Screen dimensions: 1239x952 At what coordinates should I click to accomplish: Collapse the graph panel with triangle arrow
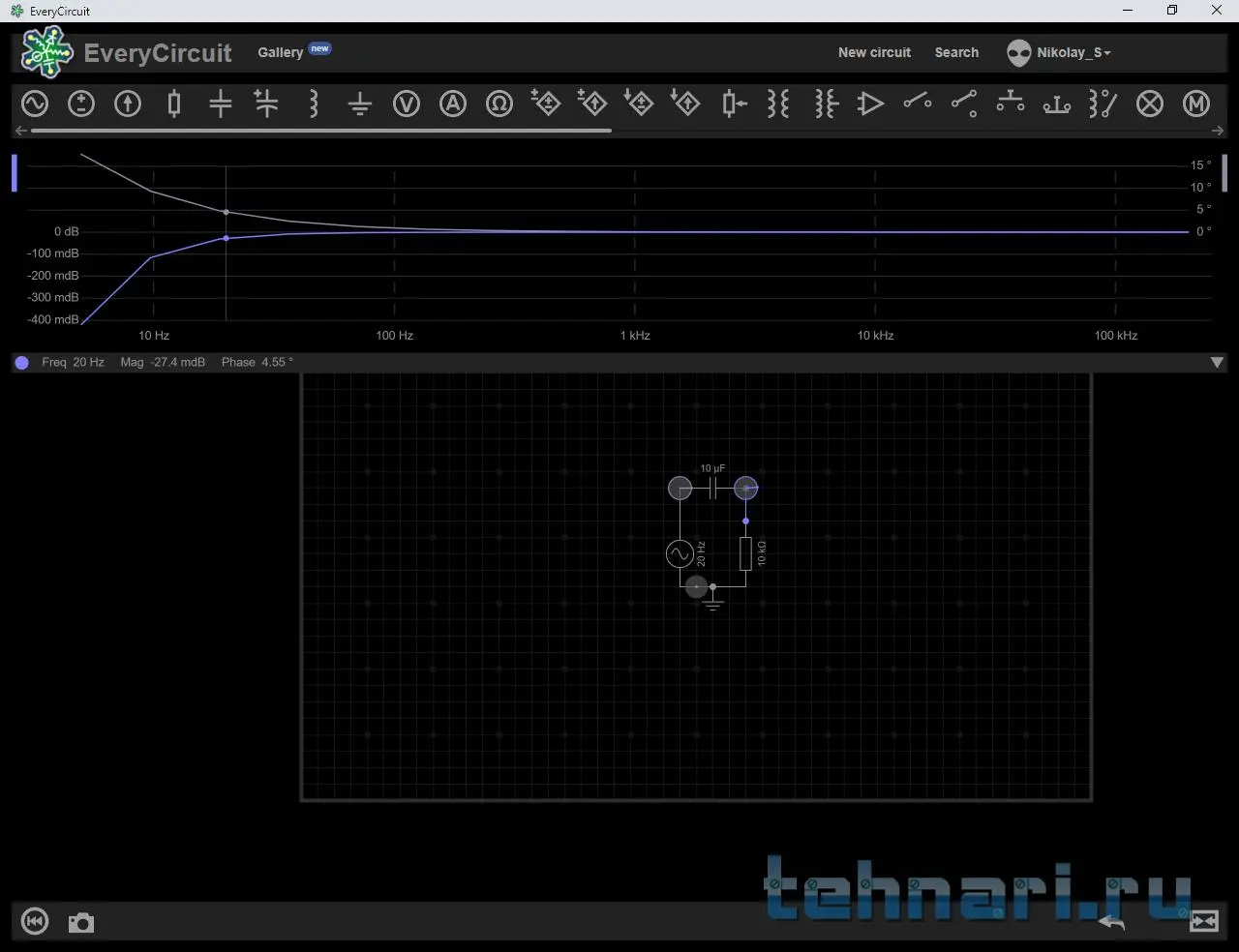[x=1217, y=363]
